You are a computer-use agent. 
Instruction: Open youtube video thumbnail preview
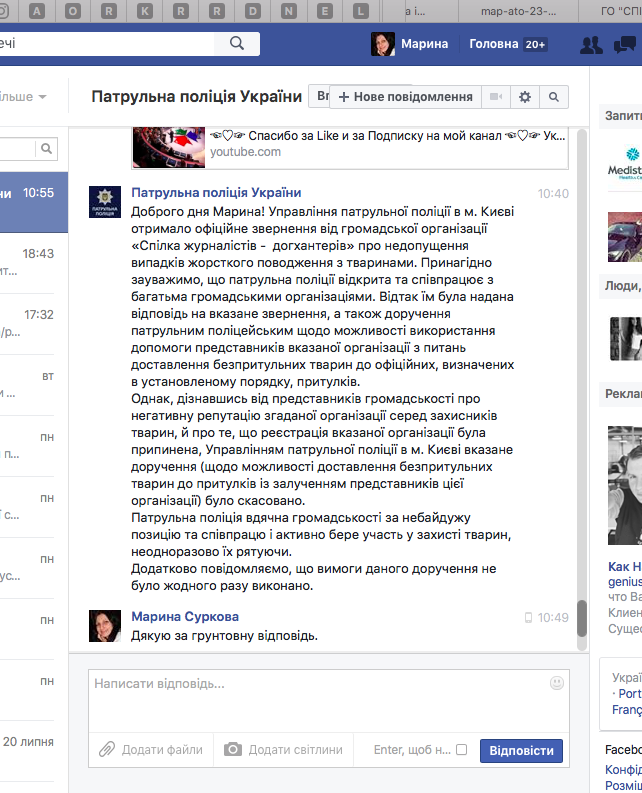pyautogui.click(x=169, y=147)
